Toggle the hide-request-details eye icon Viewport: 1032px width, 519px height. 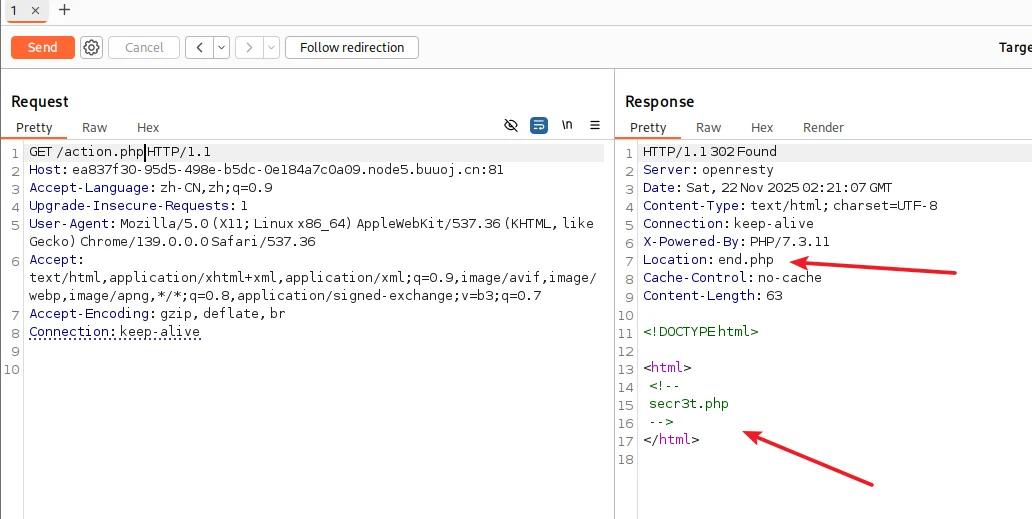click(511, 125)
